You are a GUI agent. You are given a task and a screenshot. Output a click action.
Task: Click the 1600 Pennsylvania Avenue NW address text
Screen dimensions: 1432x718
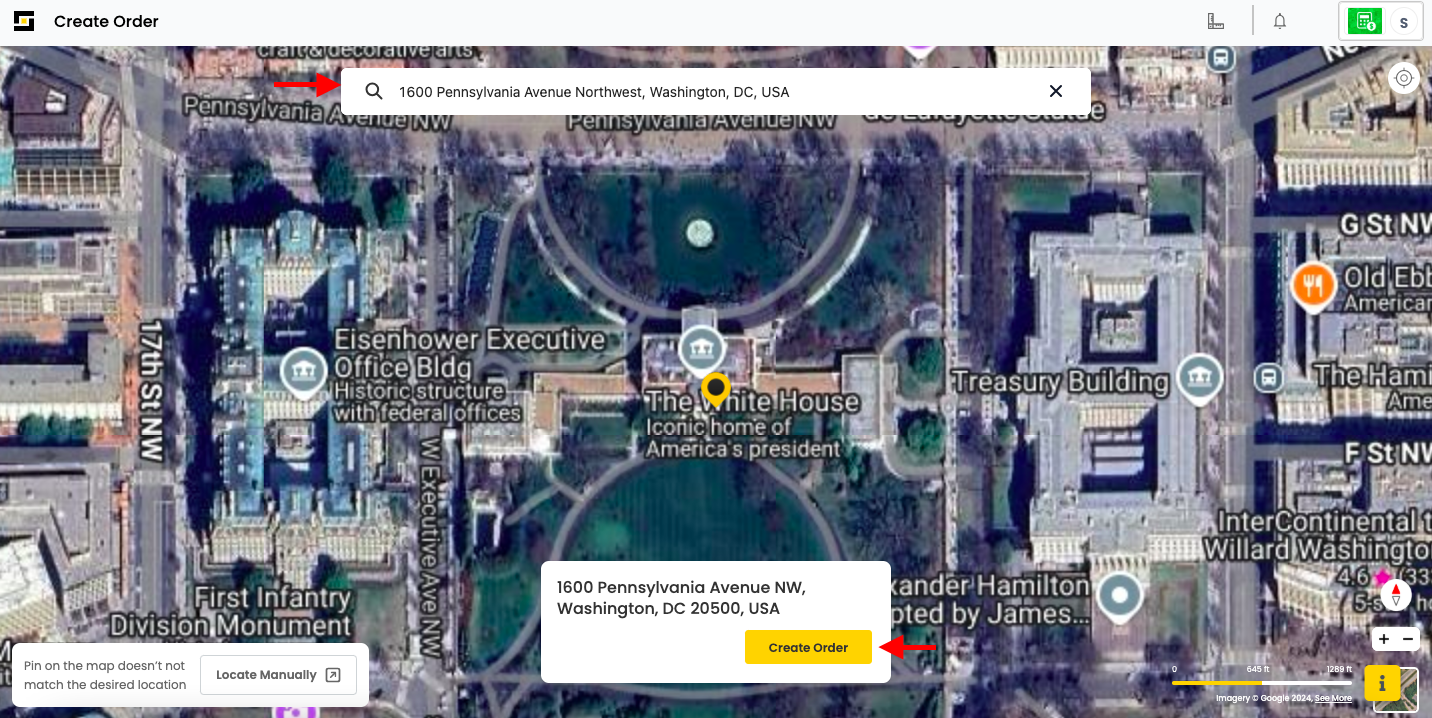[x=681, y=598]
